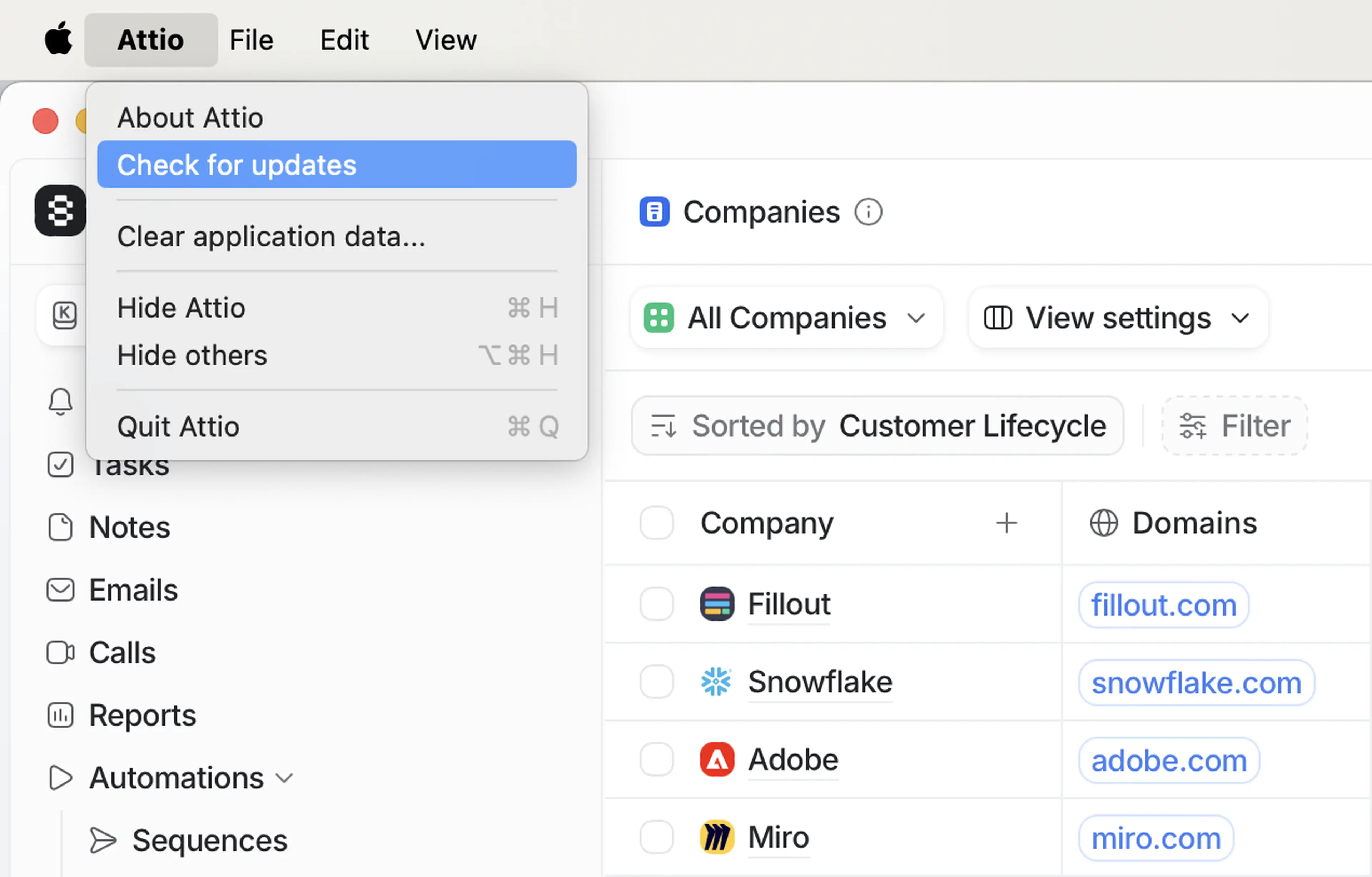Image resolution: width=1372 pixels, height=877 pixels.
Task: Click the Calls video camera icon
Action: click(x=60, y=652)
